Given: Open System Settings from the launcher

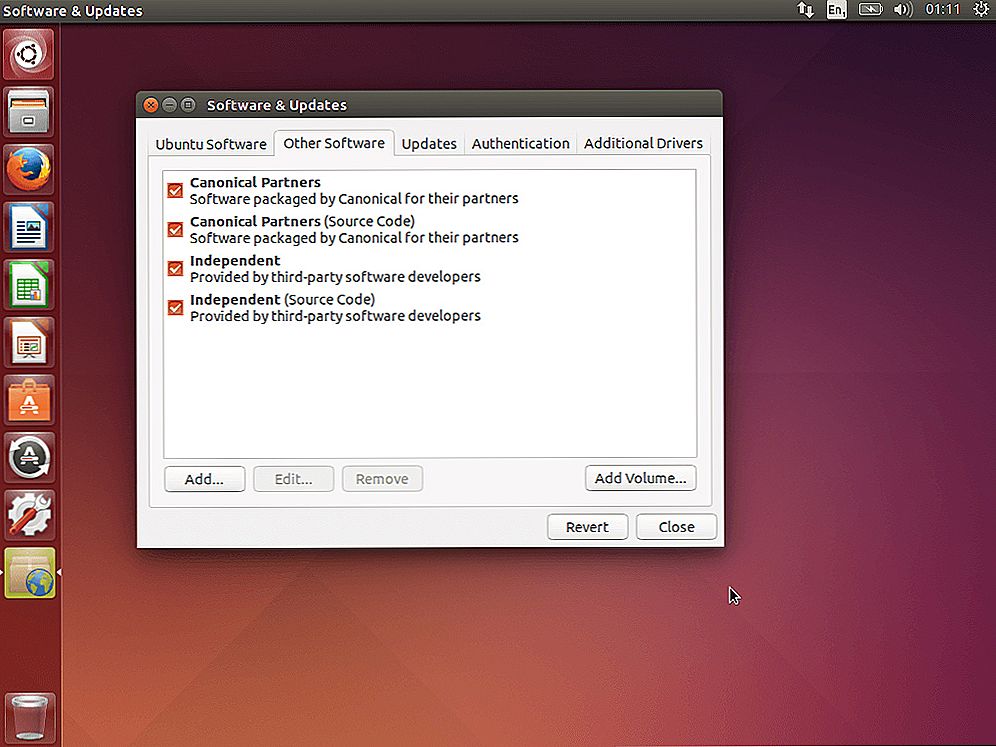Looking at the screenshot, I should click(x=29, y=515).
